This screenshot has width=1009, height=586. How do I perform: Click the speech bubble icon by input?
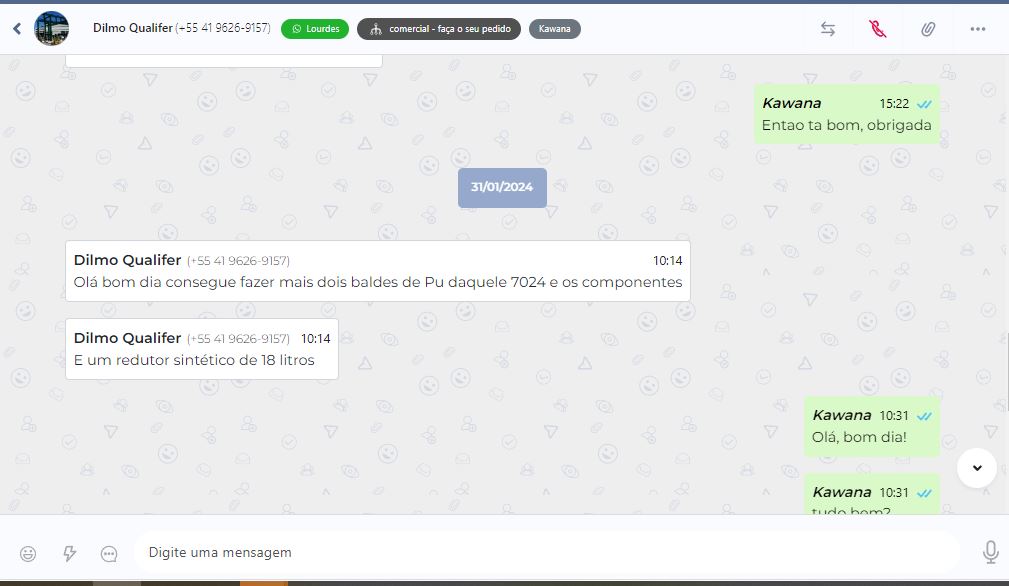[x=109, y=553]
